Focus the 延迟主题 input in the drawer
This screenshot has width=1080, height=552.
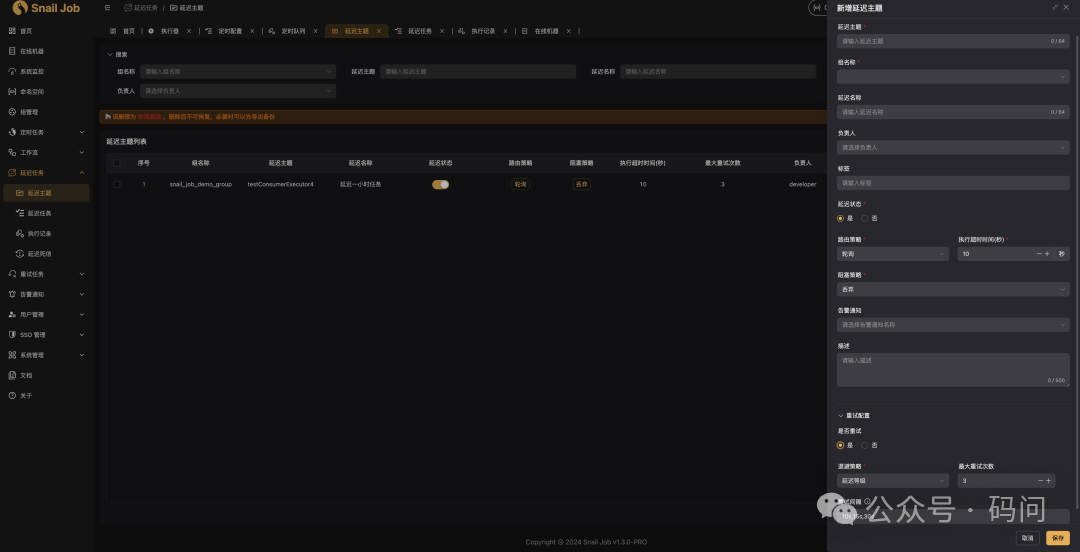coord(953,41)
